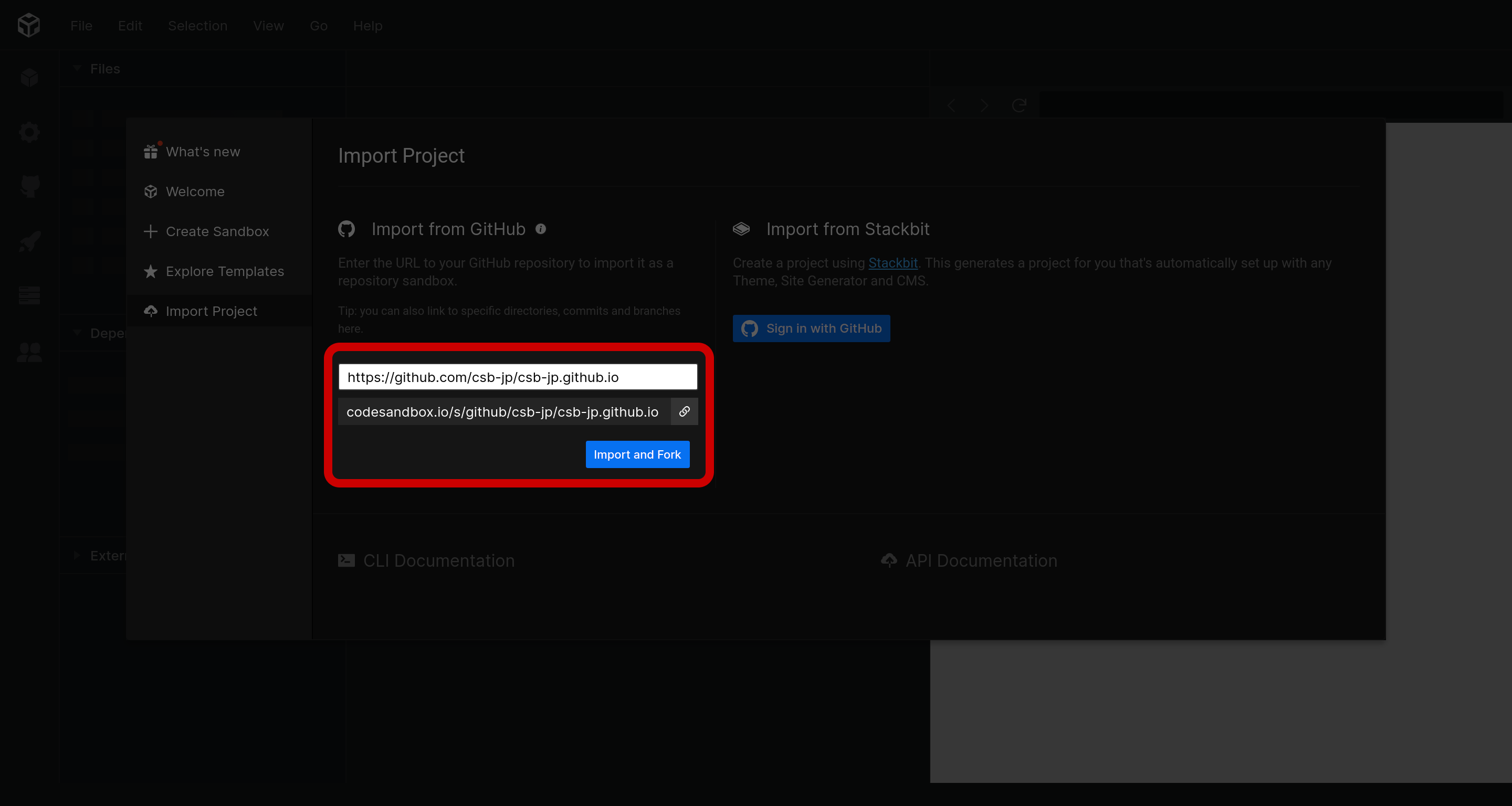Open the Help menu
Viewport: 1512px width, 806px height.
[367, 26]
